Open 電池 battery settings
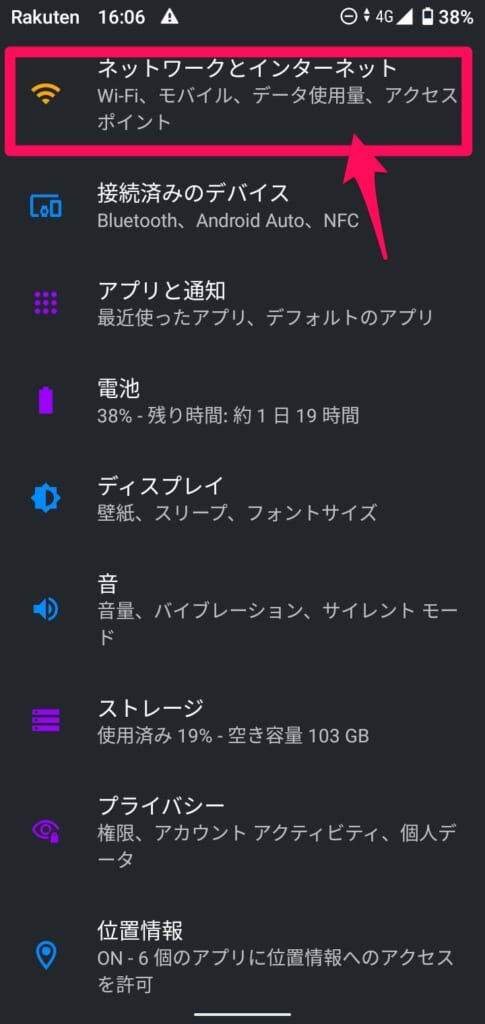The width and height of the screenshot is (485, 1024). tap(242, 401)
